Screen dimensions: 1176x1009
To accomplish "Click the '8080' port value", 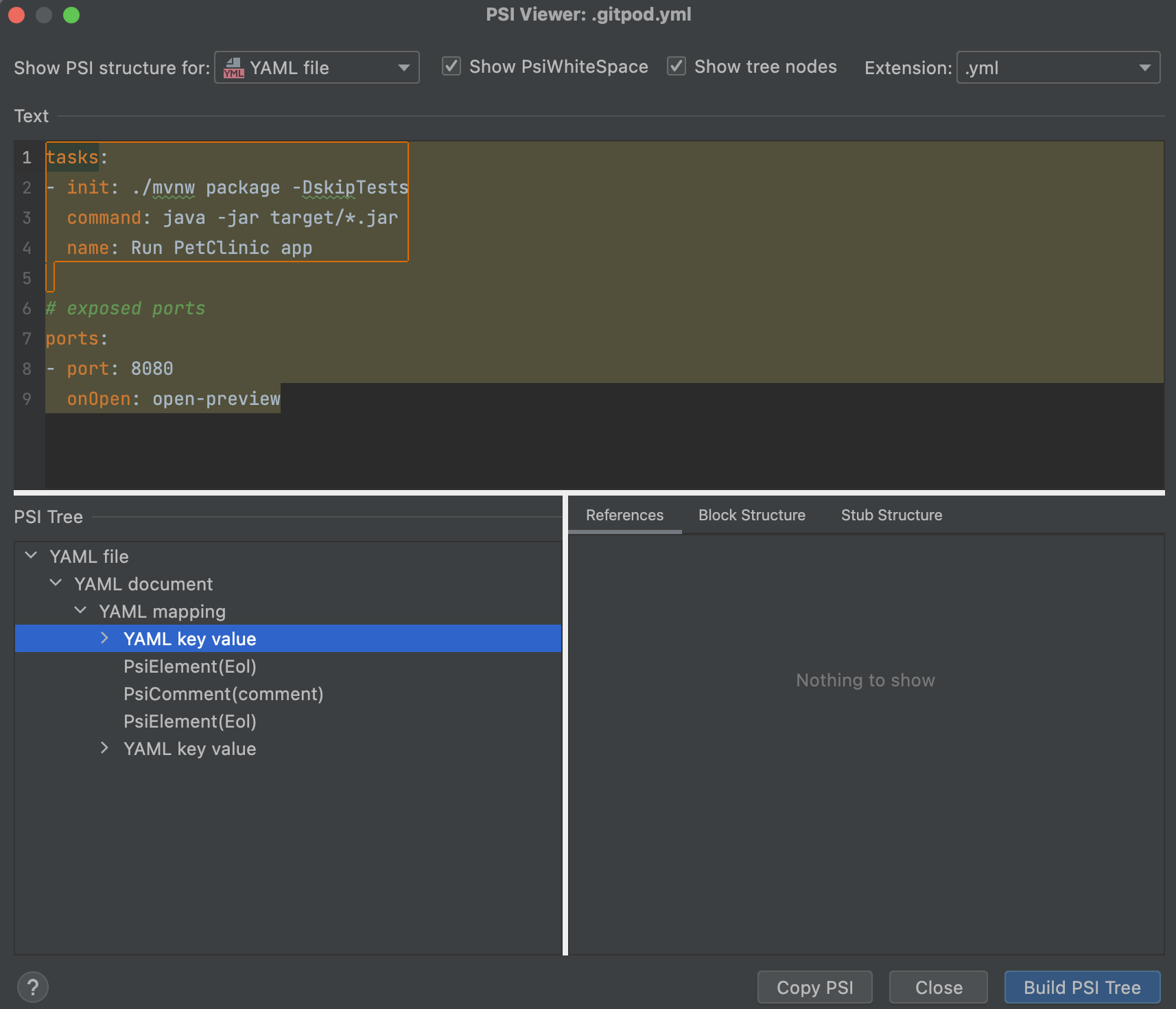I will (152, 369).
